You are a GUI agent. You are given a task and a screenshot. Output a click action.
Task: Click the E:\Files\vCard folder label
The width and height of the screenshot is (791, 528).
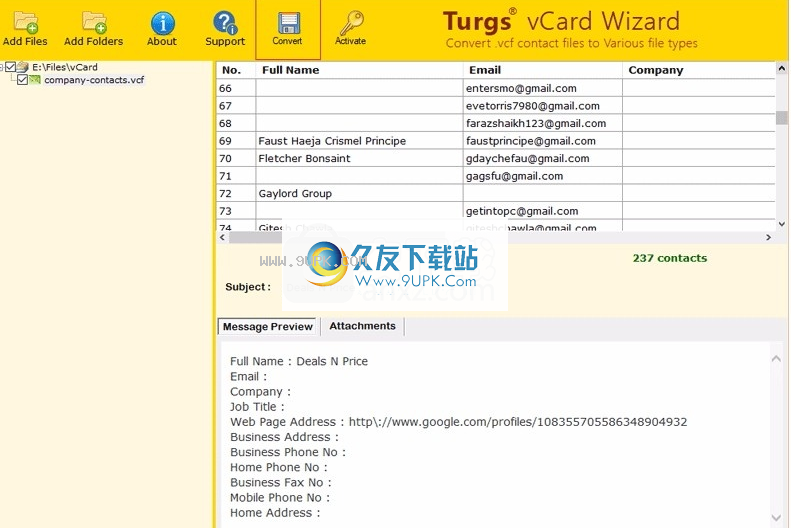click(65, 67)
